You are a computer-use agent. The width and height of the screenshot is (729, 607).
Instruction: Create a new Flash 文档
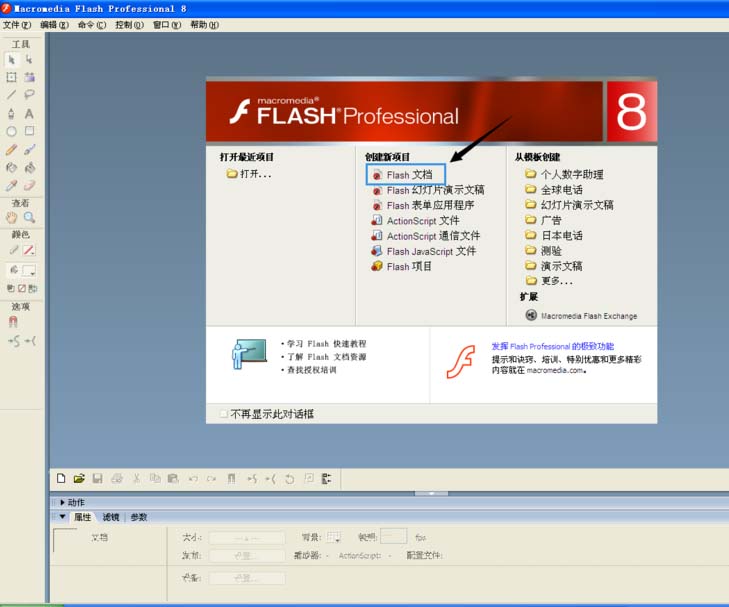point(405,175)
